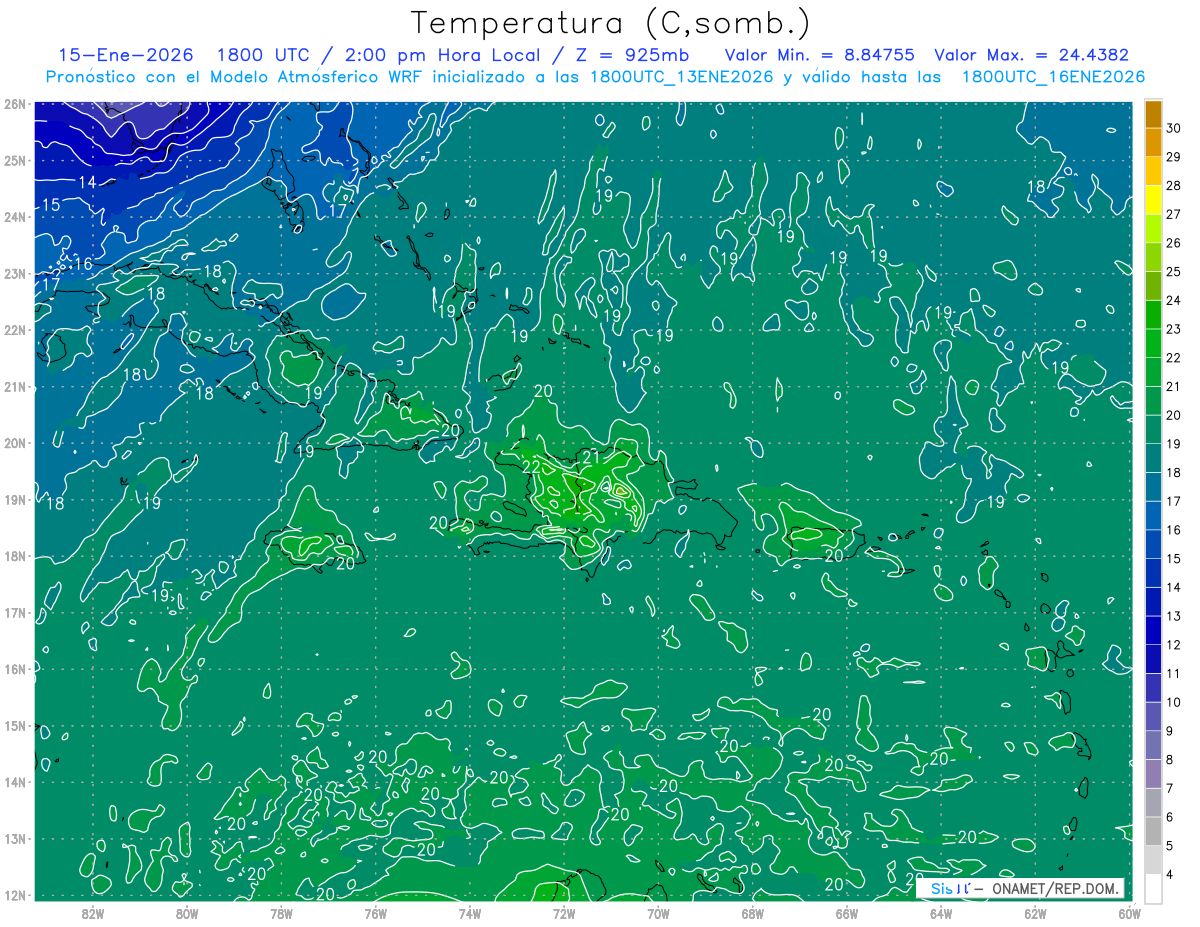
Task: Click the latitude axis label "21N"
Action: 14,387
